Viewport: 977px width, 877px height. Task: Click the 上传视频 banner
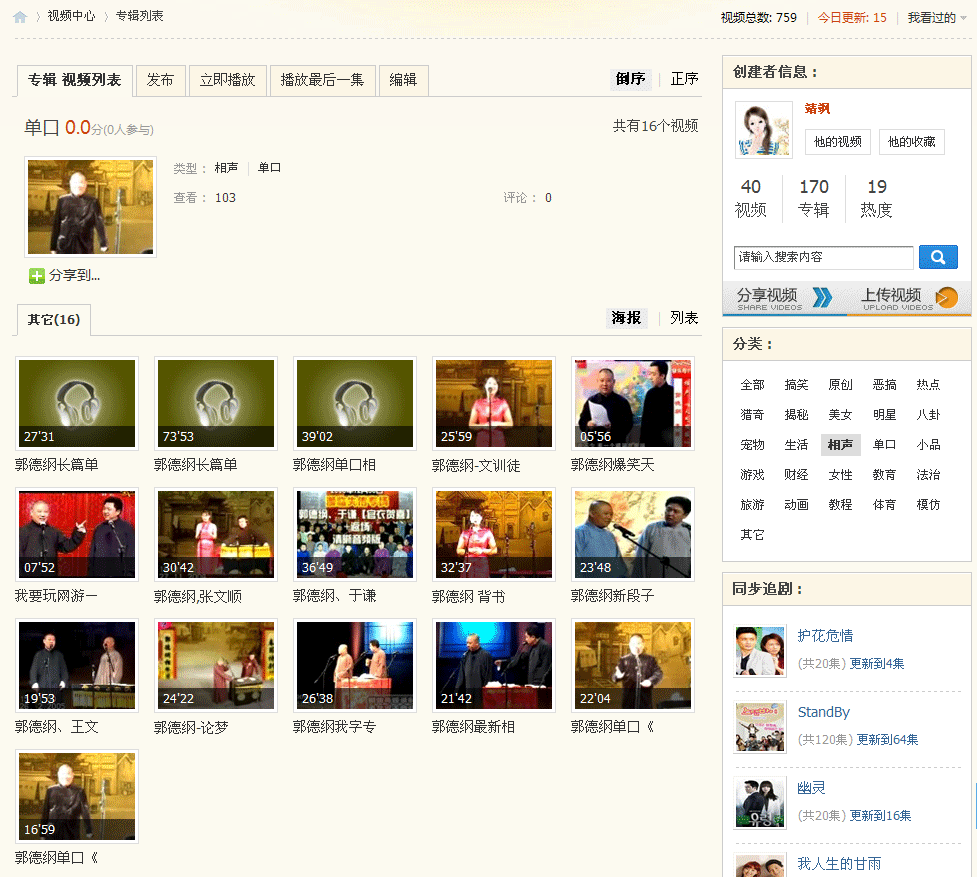pyautogui.click(x=909, y=298)
